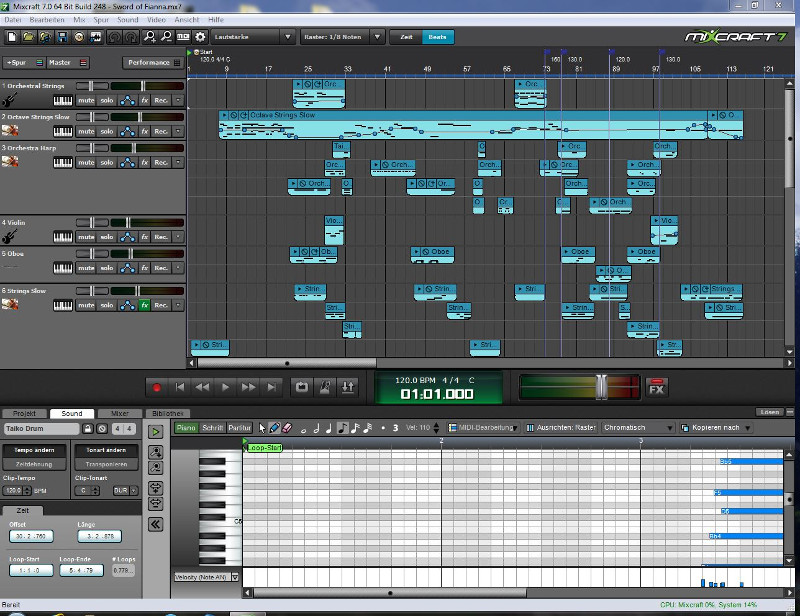
Task: Open the Datei menu
Action: [13, 20]
